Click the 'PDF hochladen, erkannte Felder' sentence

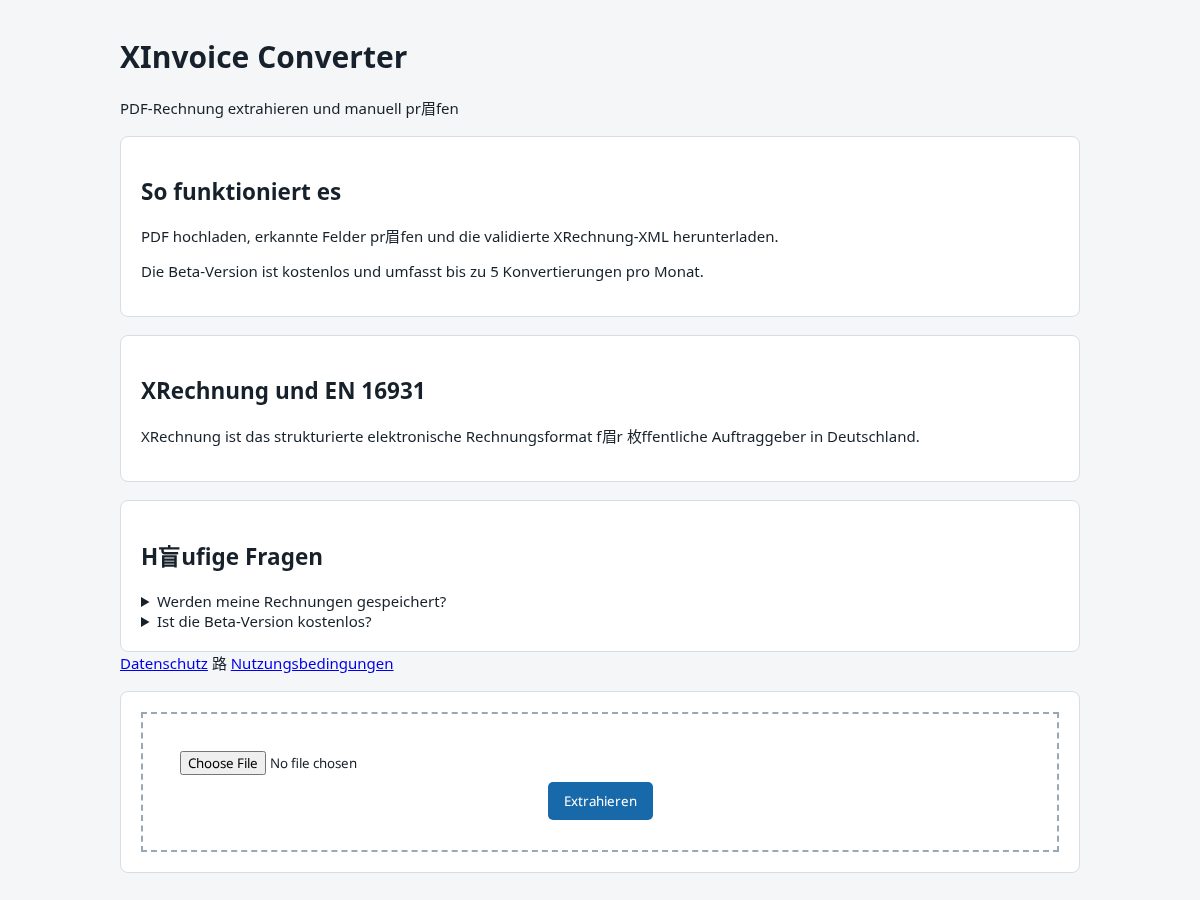coord(459,237)
